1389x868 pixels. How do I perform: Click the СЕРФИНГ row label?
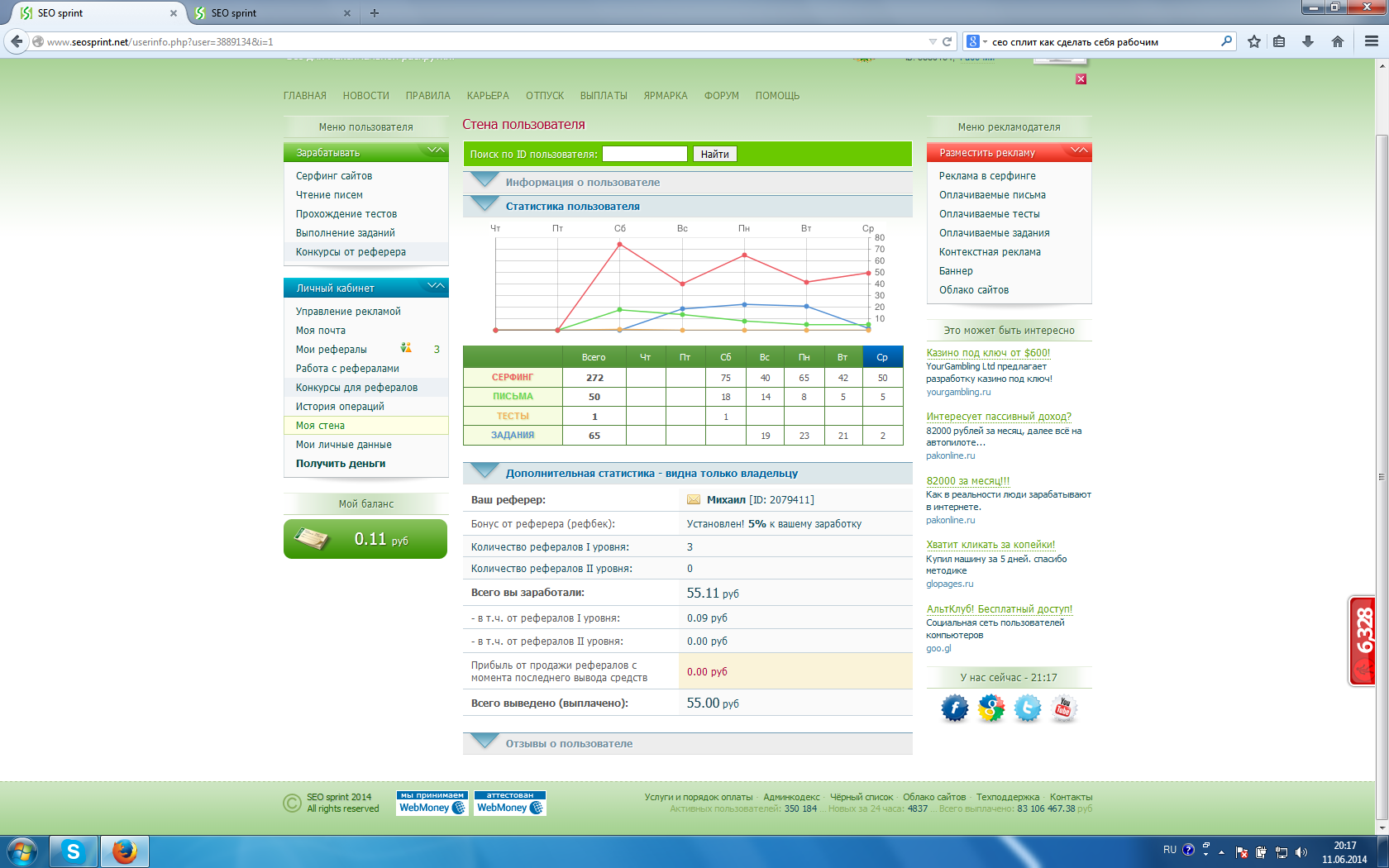click(513, 377)
